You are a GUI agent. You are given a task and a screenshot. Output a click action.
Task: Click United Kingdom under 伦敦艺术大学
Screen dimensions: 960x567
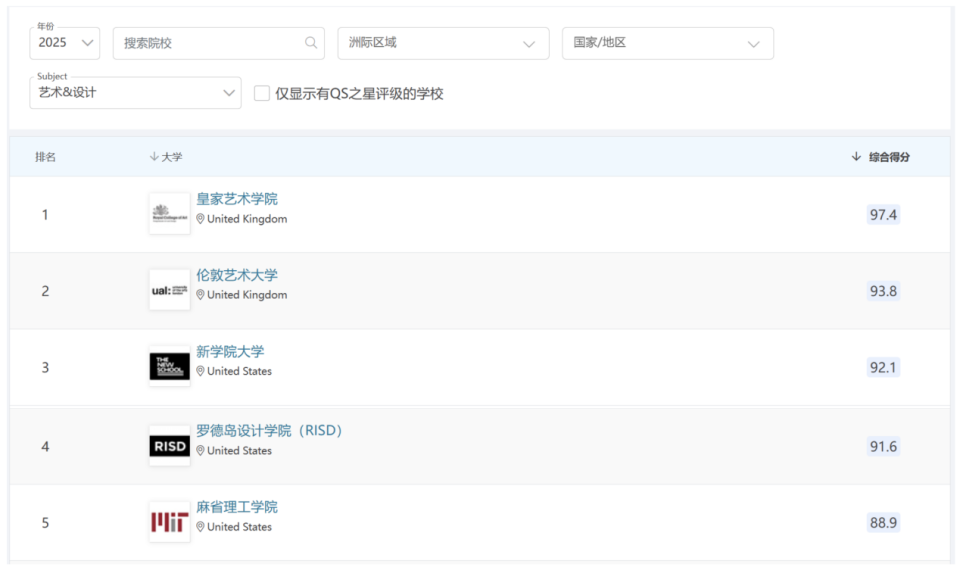pos(247,295)
